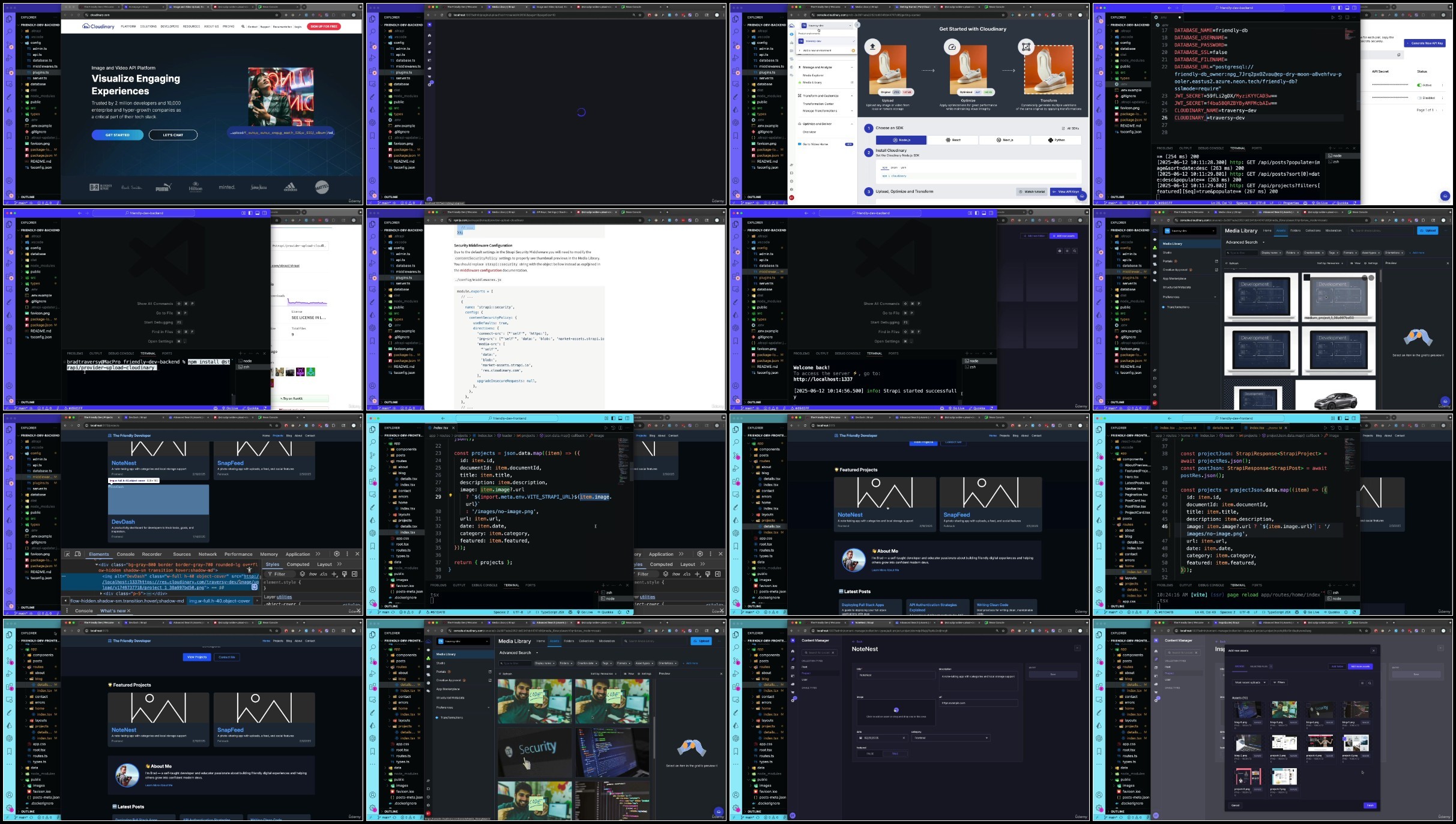Open VS Code Explorer icon in Cloudinary homepage frame
The height and width of the screenshot is (824, 1456).
9,20
